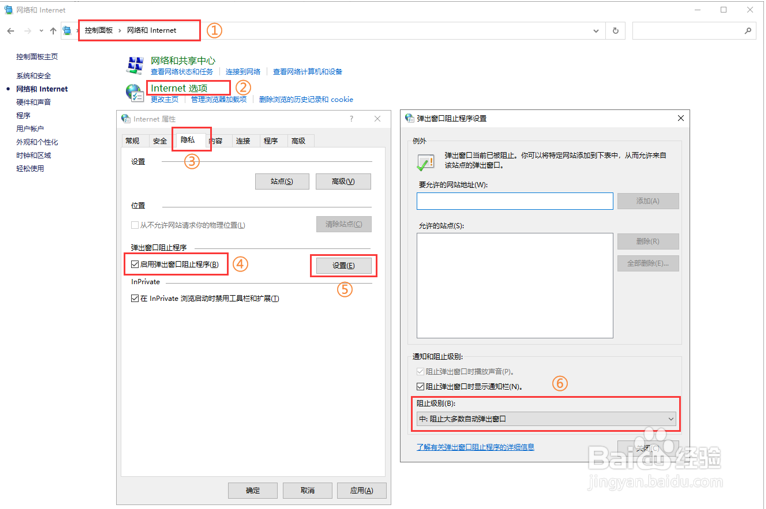Expand the address bar history dropdown
The height and width of the screenshot is (509, 766).
coord(596,31)
